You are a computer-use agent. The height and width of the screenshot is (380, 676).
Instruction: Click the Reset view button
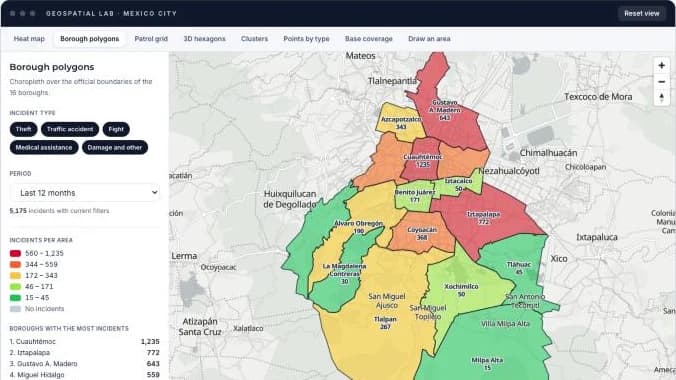(x=642, y=13)
